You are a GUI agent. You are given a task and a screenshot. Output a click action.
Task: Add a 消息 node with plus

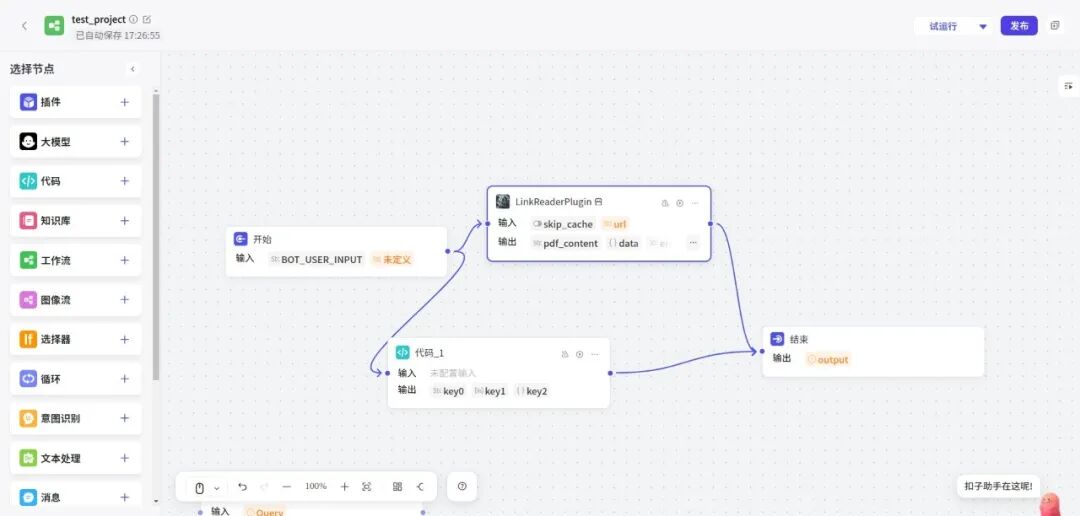[x=125, y=497]
